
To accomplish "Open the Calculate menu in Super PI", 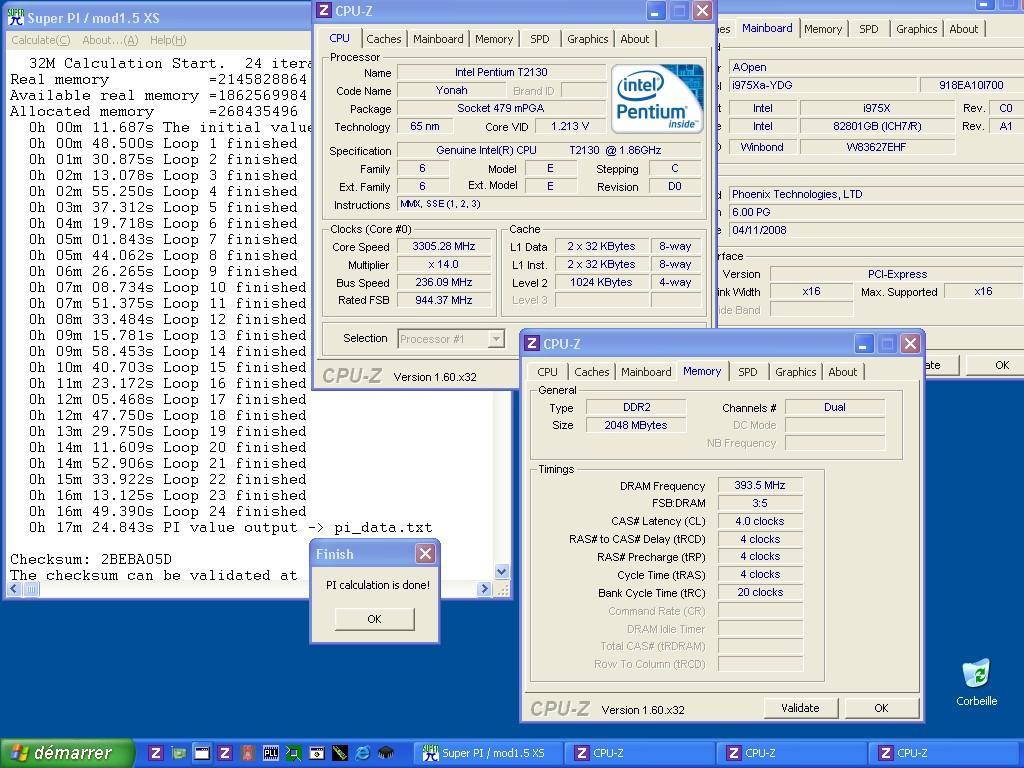I will 40,40.
